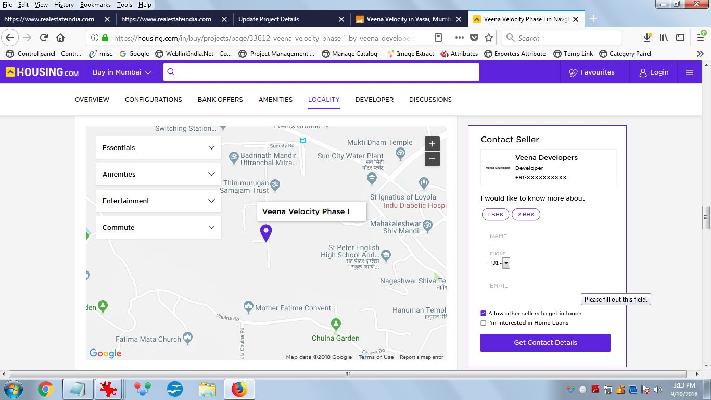The height and width of the screenshot is (400, 711).
Task: Click the Email input field
Action: pos(545,286)
